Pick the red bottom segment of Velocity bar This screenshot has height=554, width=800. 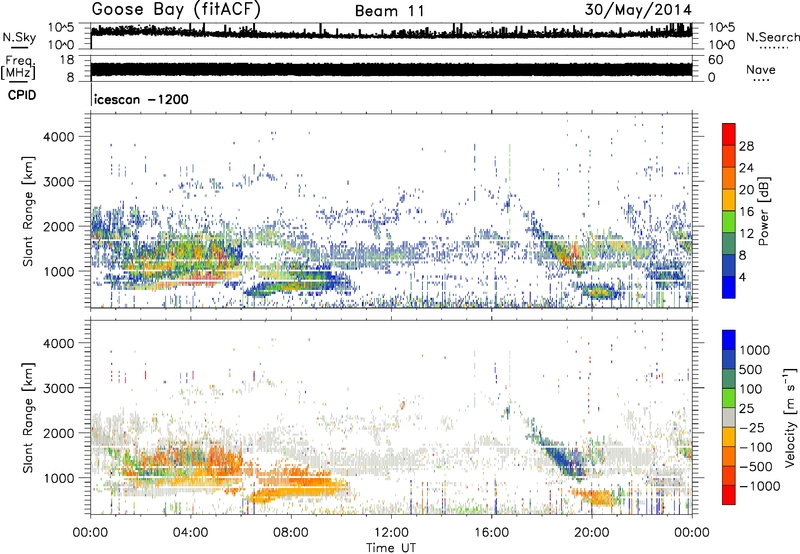point(729,495)
